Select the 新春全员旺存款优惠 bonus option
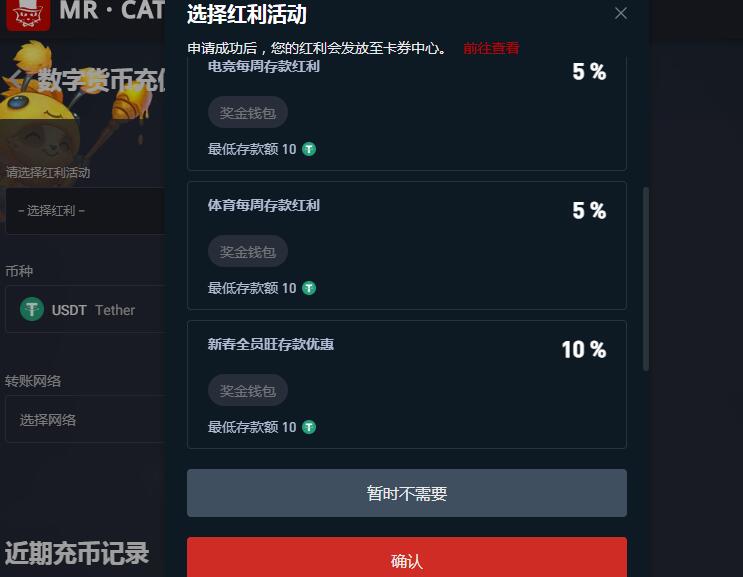 407,384
